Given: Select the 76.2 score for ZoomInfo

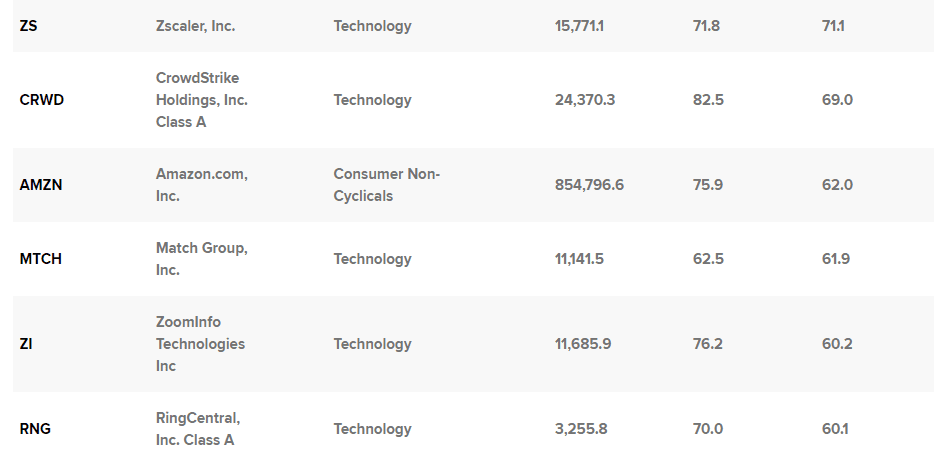Looking at the screenshot, I should pyautogui.click(x=708, y=344).
